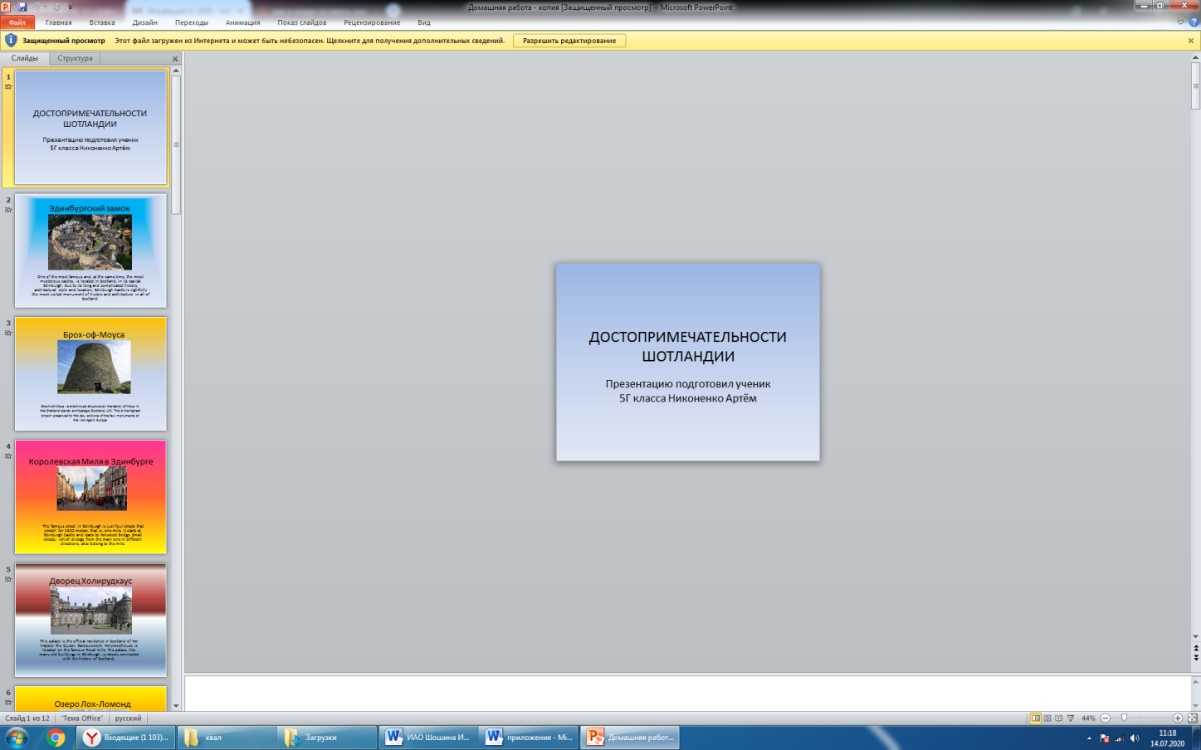Switch to Word document ИАО Шошина

(x=427, y=738)
